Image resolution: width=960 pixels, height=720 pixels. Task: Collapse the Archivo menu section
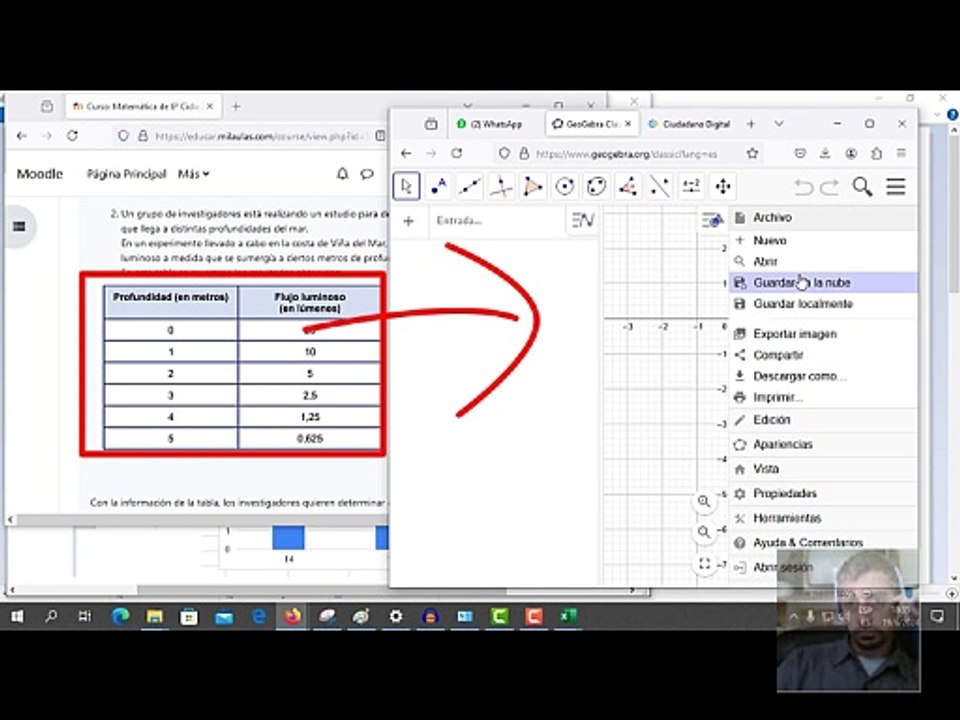coord(823,217)
